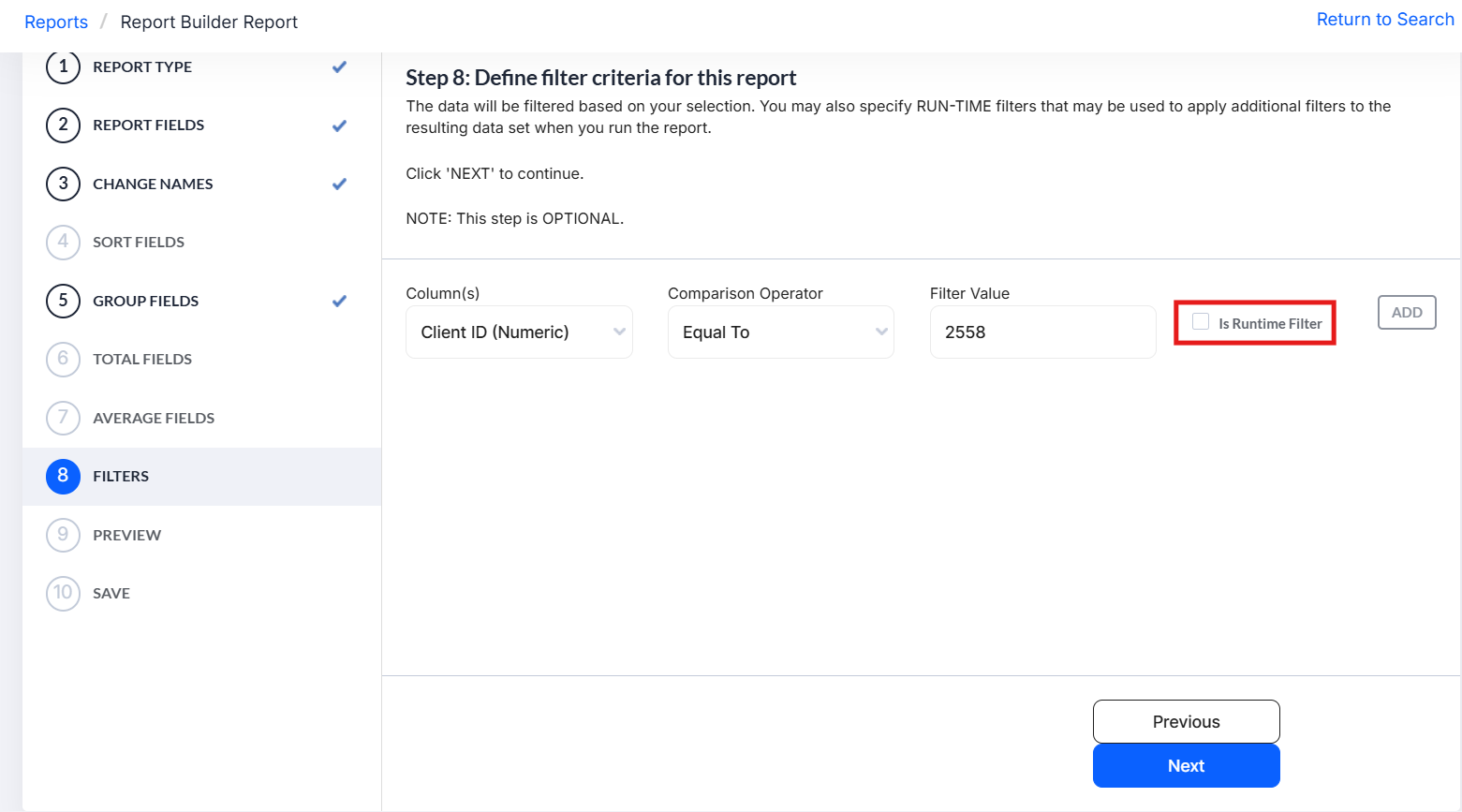Open the Comparison Operator dropdown

780,332
